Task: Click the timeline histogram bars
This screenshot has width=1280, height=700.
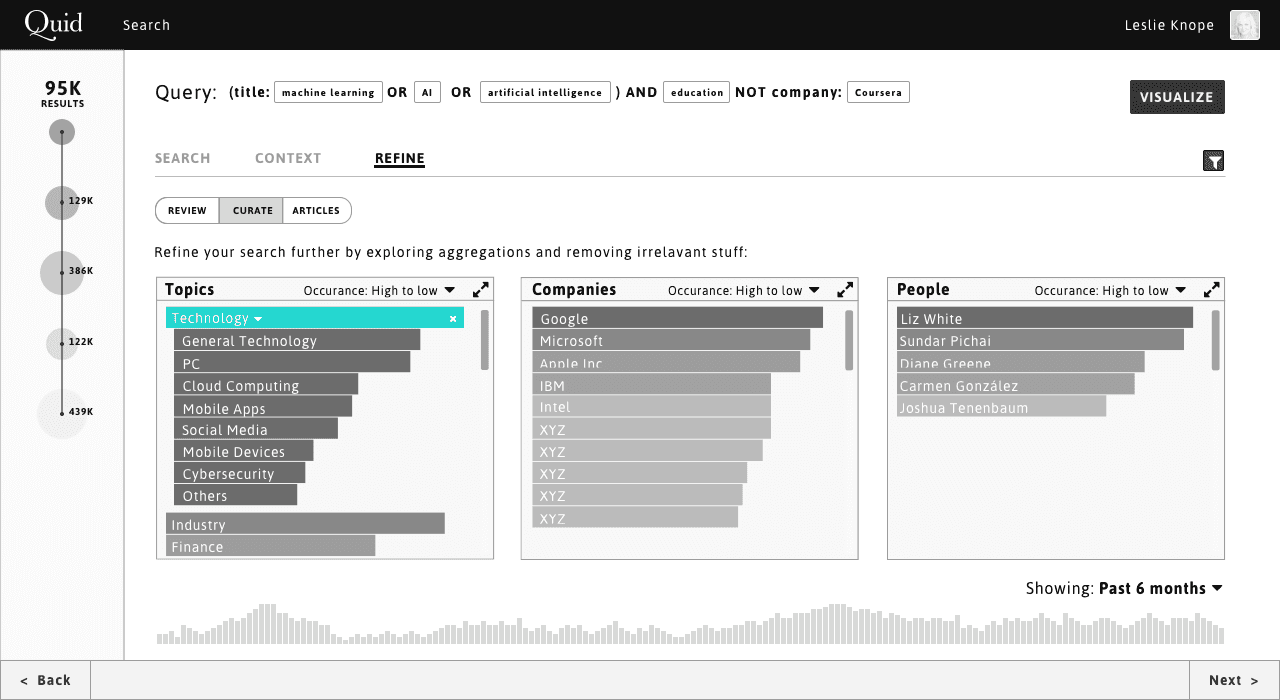Action: (690, 624)
